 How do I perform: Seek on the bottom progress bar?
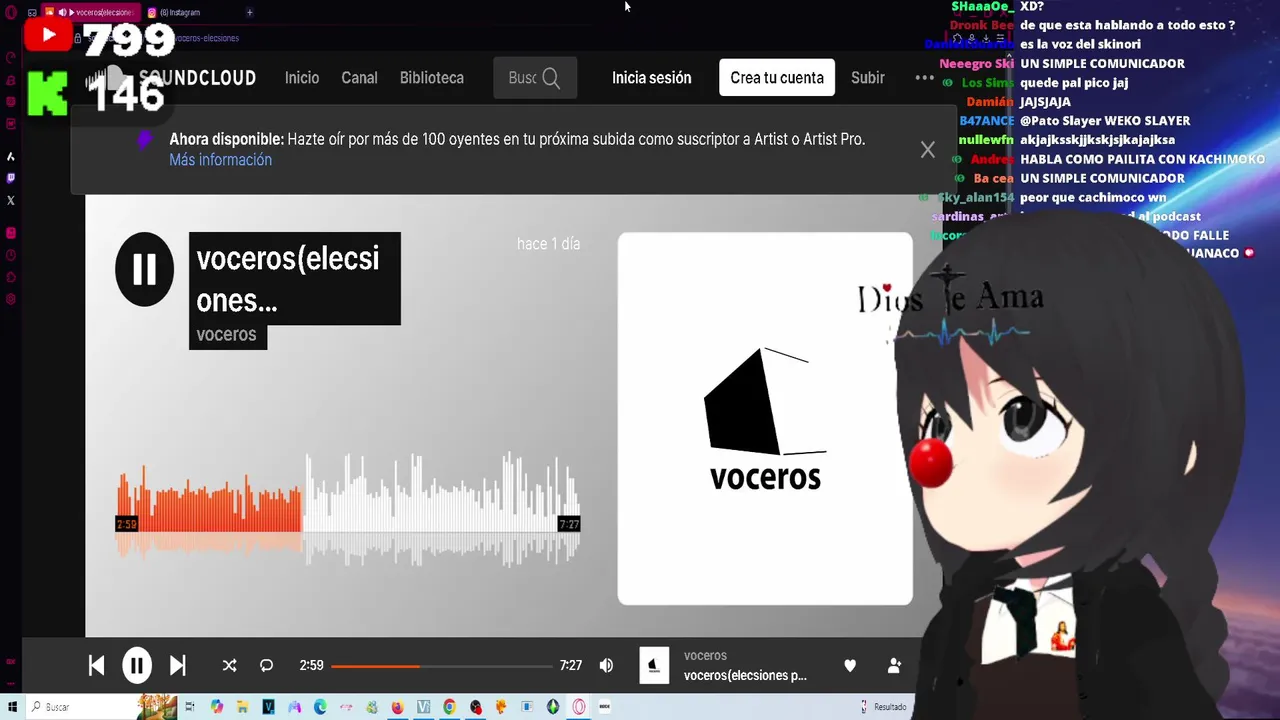click(x=441, y=666)
